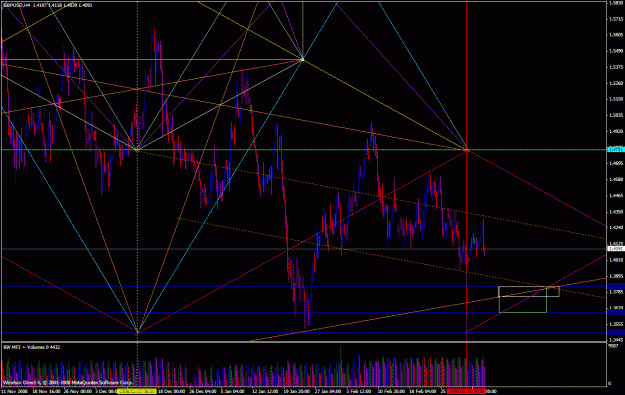Click the GBPUSD,H4 chart title text
Image resolution: width=625 pixels, height=395 pixels.
coord(16,5)
